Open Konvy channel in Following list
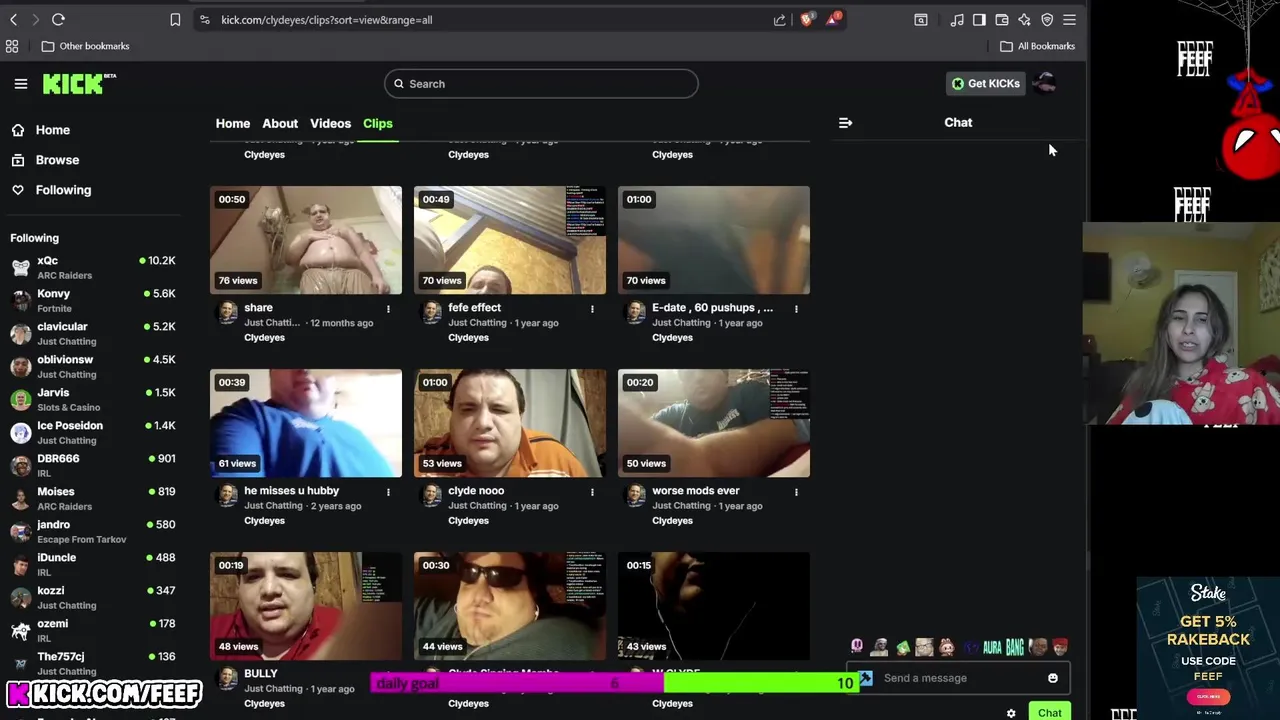1280x720 pixels. pyautogui.click(x=93, y=300)
